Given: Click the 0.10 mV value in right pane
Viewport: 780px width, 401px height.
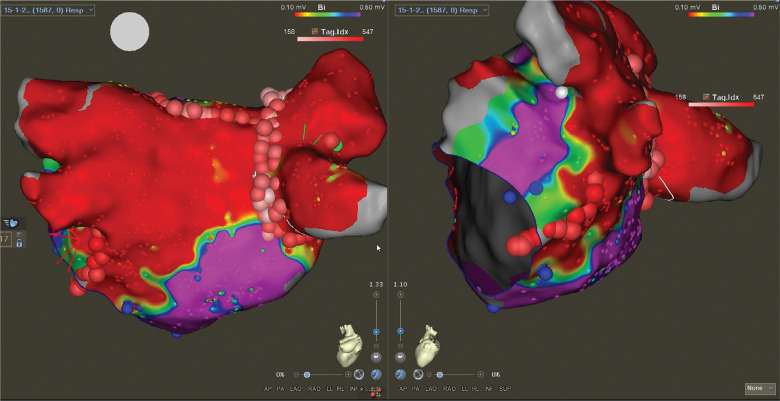Looking at the screenshot, I should [685, 7].
